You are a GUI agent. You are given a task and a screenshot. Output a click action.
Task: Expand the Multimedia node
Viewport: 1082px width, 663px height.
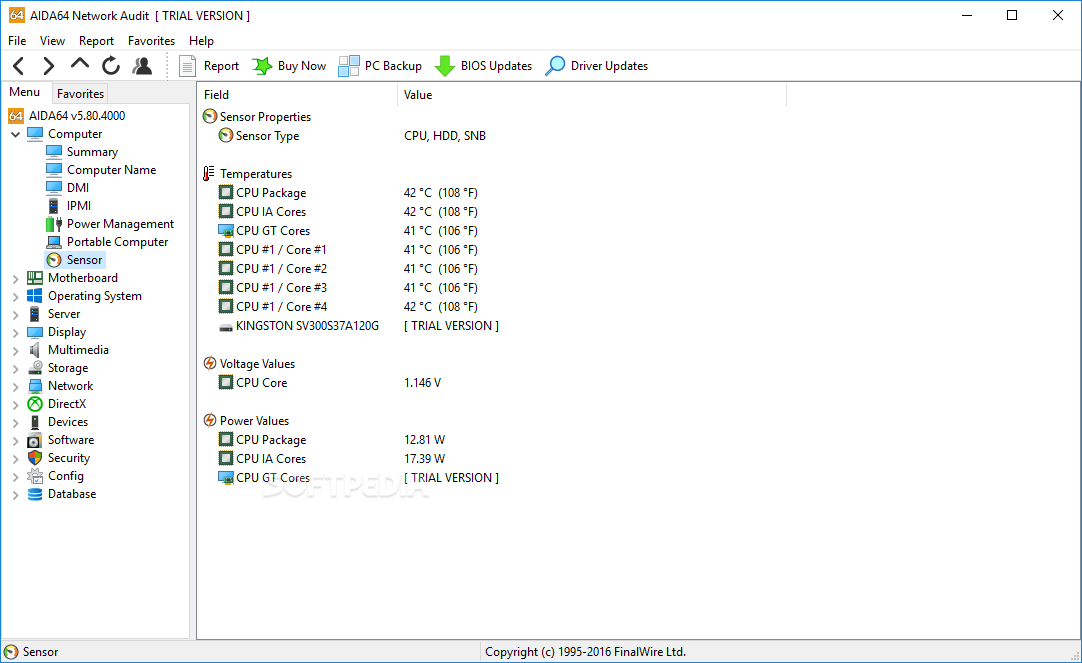(x=15, y=350)
